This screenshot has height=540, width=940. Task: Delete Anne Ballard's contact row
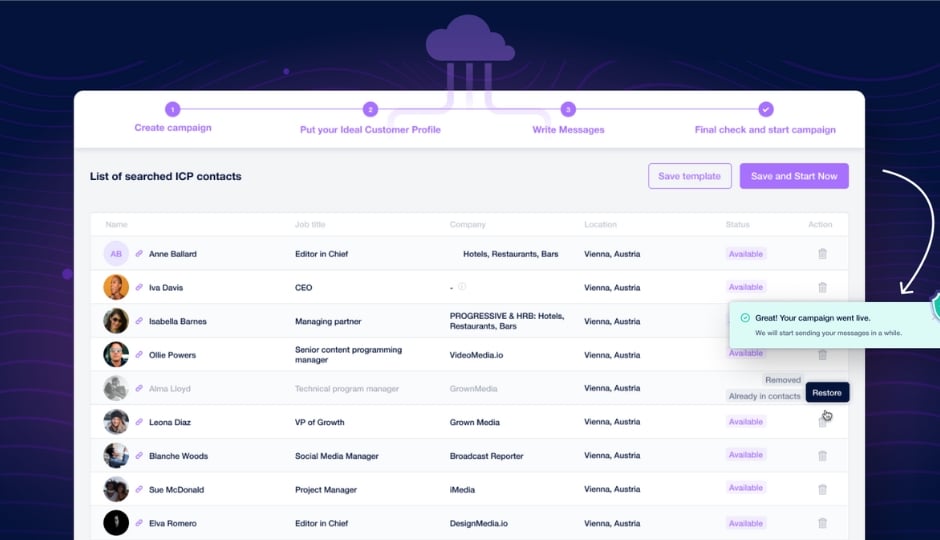pos(822,254)
